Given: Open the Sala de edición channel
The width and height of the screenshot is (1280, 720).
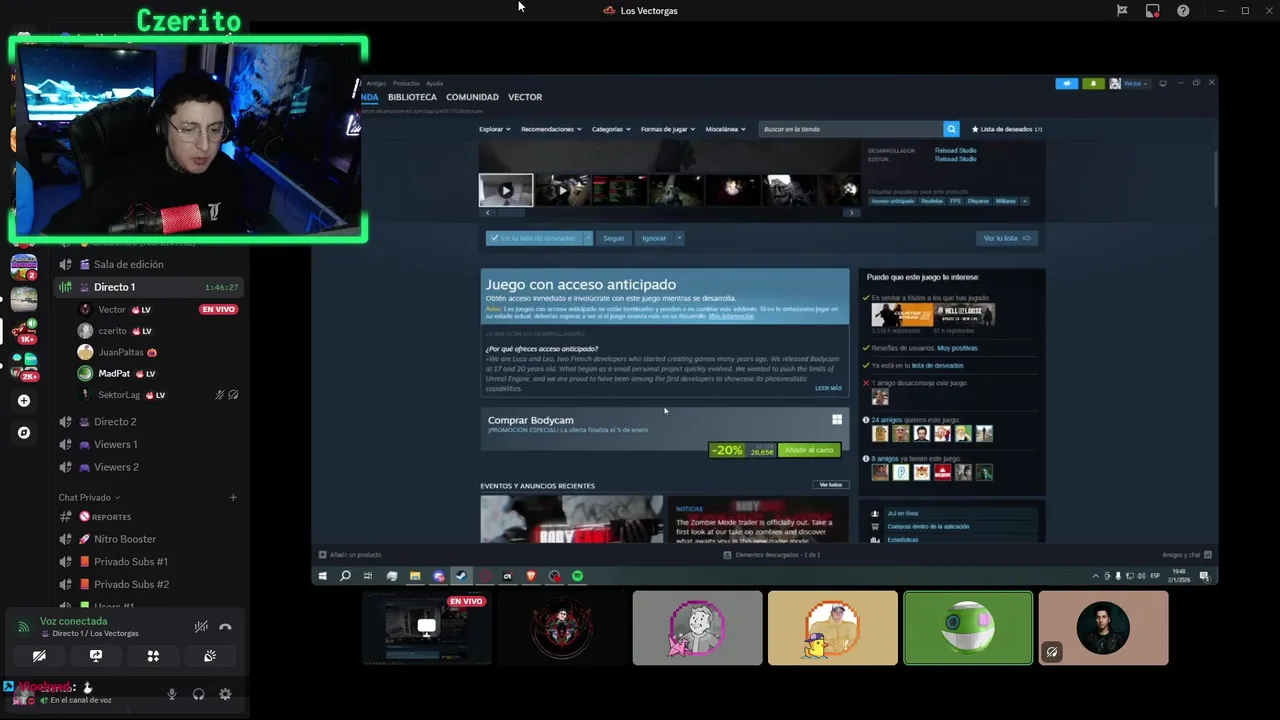Looking at the screenshot, I should coord(150,264).
